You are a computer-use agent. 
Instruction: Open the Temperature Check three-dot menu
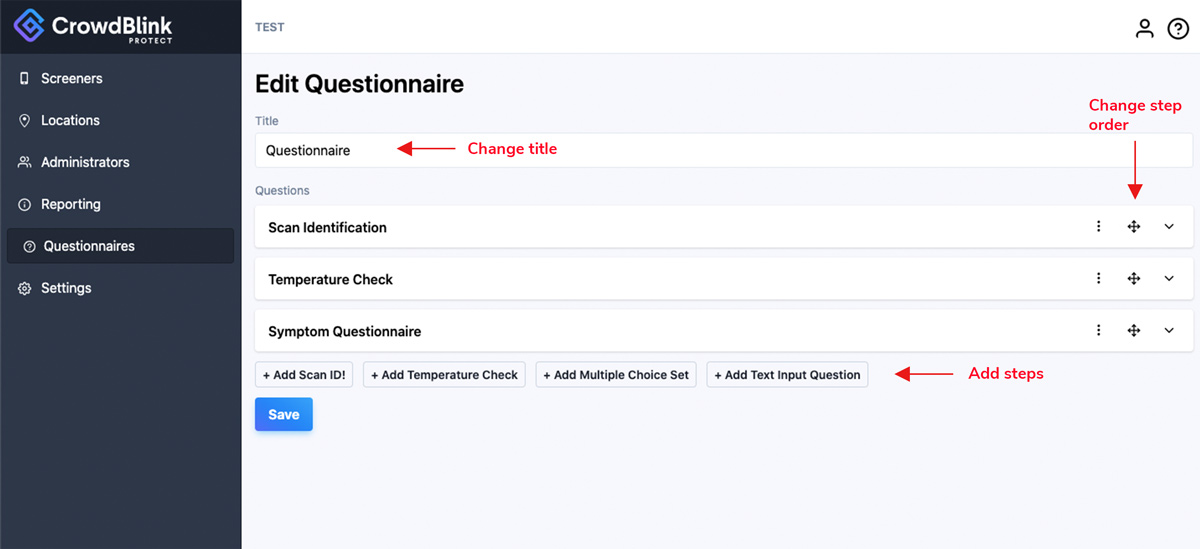[1099, 279]
